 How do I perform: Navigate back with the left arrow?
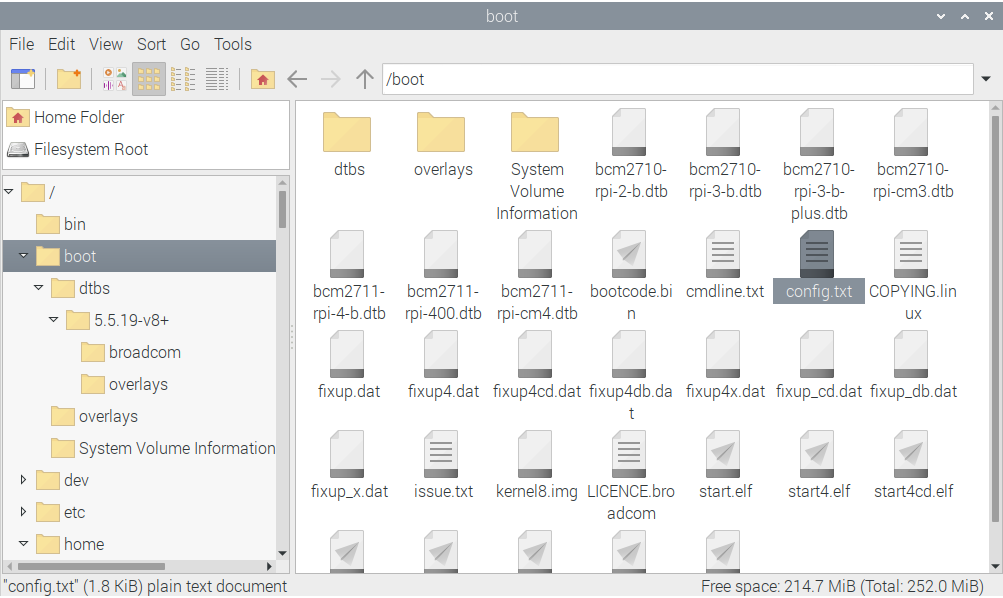[x=297, y=79]
